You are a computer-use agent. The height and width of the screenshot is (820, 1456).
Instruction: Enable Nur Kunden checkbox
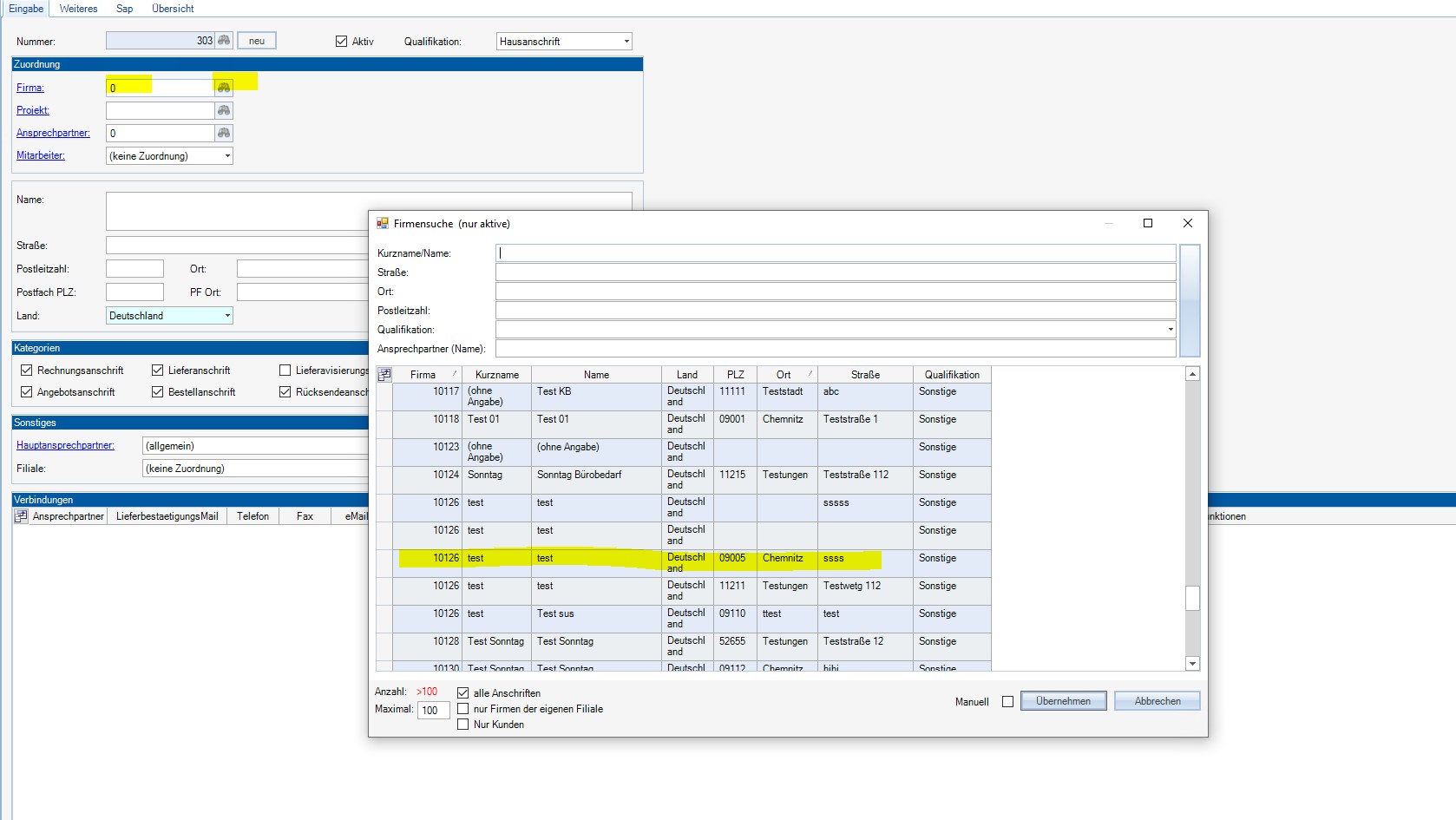coord(463,725)
